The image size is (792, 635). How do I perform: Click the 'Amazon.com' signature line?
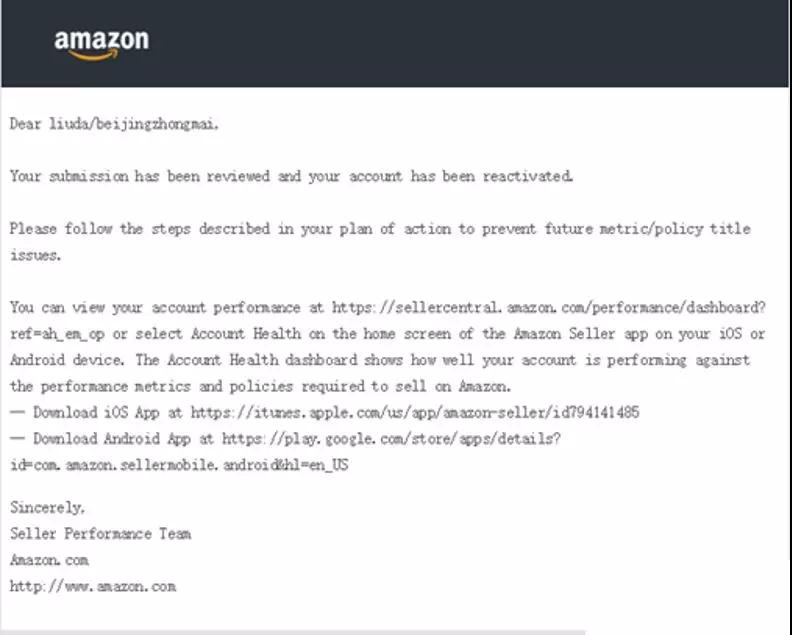(x=50, y=560)
